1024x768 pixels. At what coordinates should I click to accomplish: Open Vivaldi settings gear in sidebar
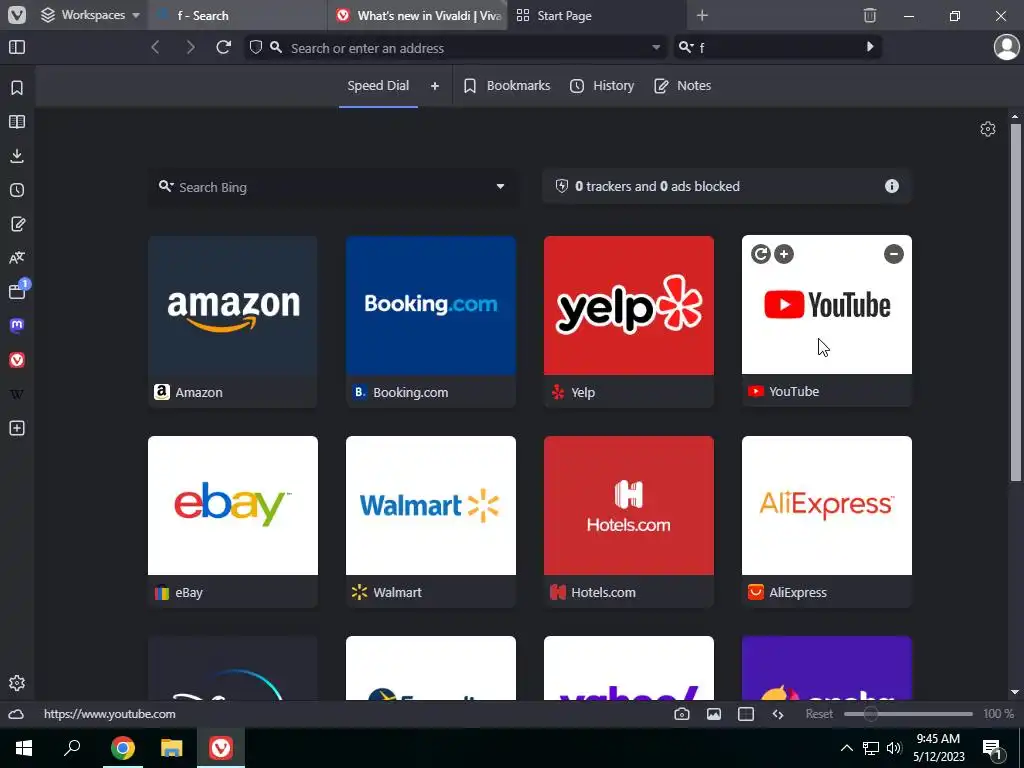coord(17,683)
